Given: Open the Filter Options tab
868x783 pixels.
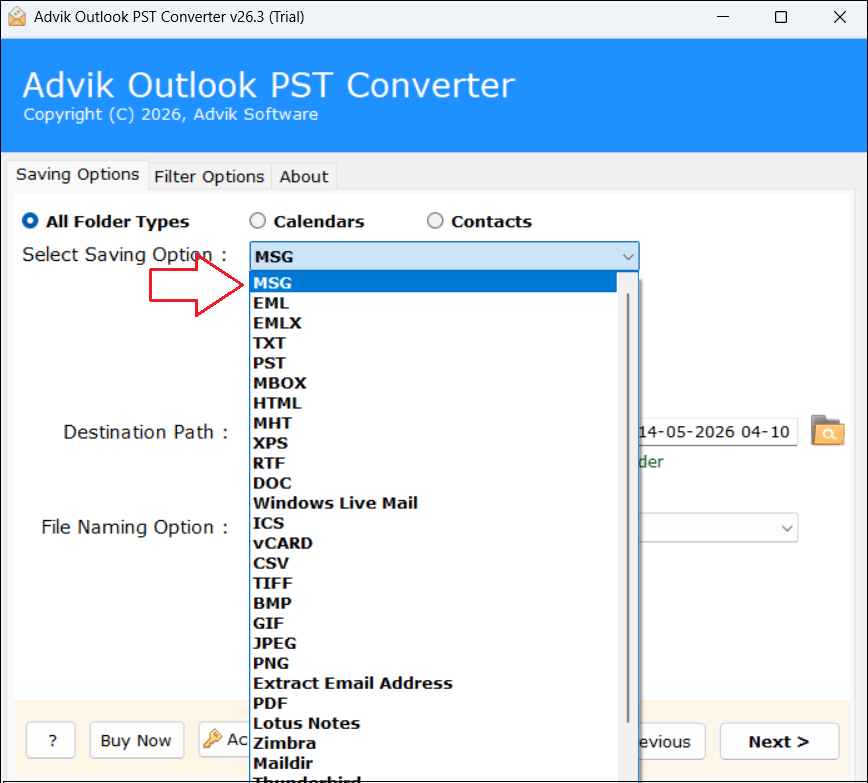Looking at the screenshot, I should pos(209,177).
